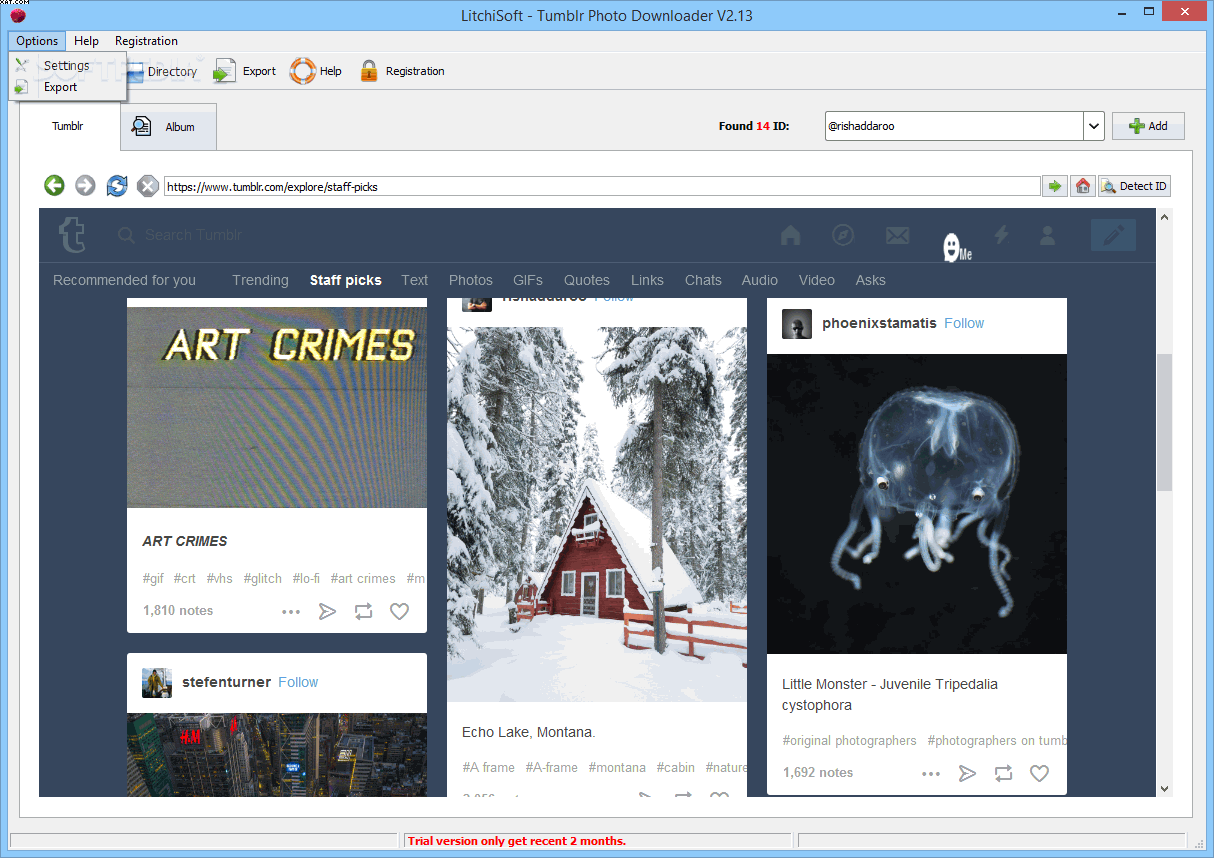
Task: Click the #original photographers tag
Action: click(x=849, y=741)
